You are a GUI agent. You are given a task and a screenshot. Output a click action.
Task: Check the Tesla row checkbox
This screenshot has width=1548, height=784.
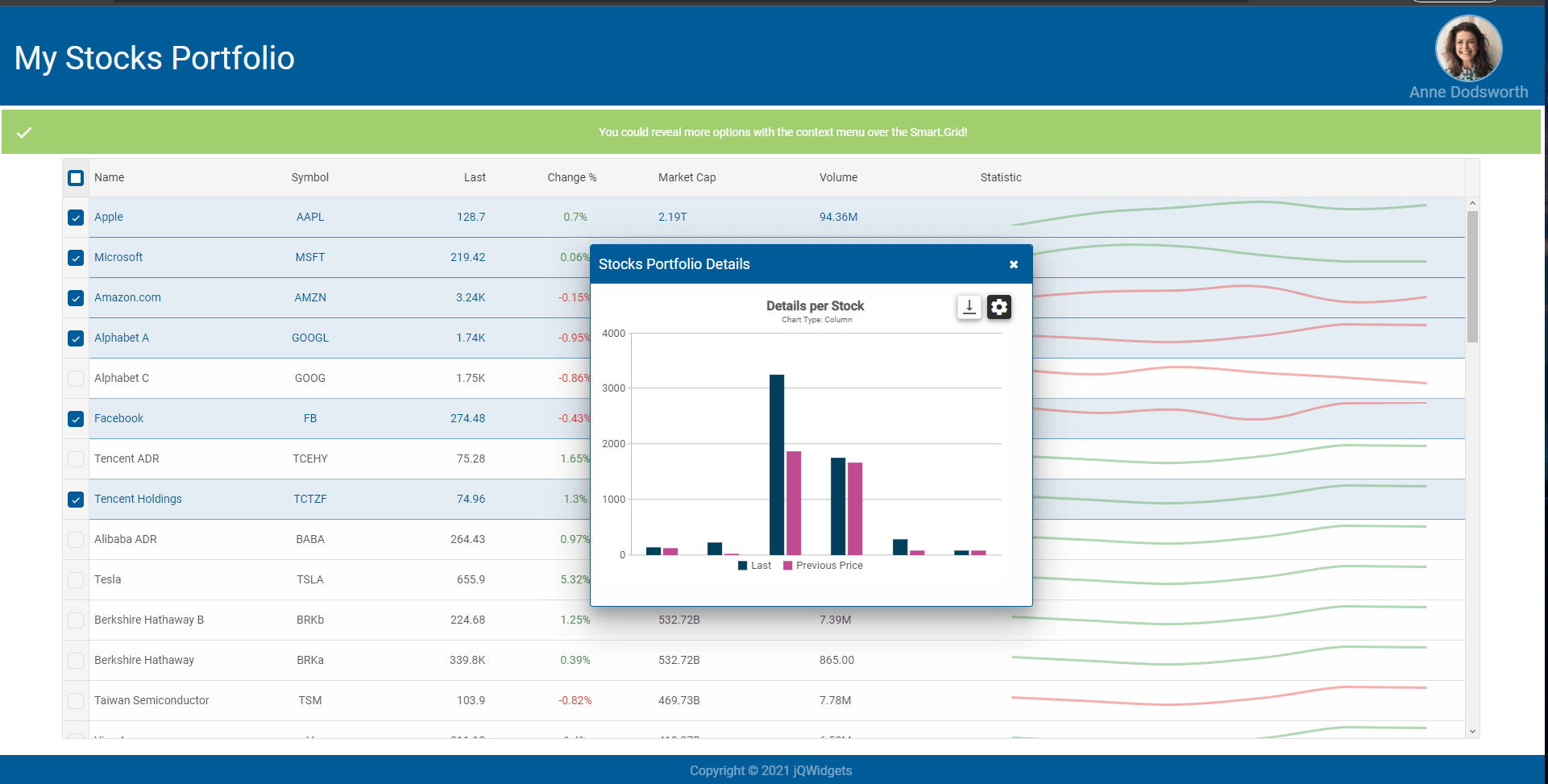(x=76, y=580)
